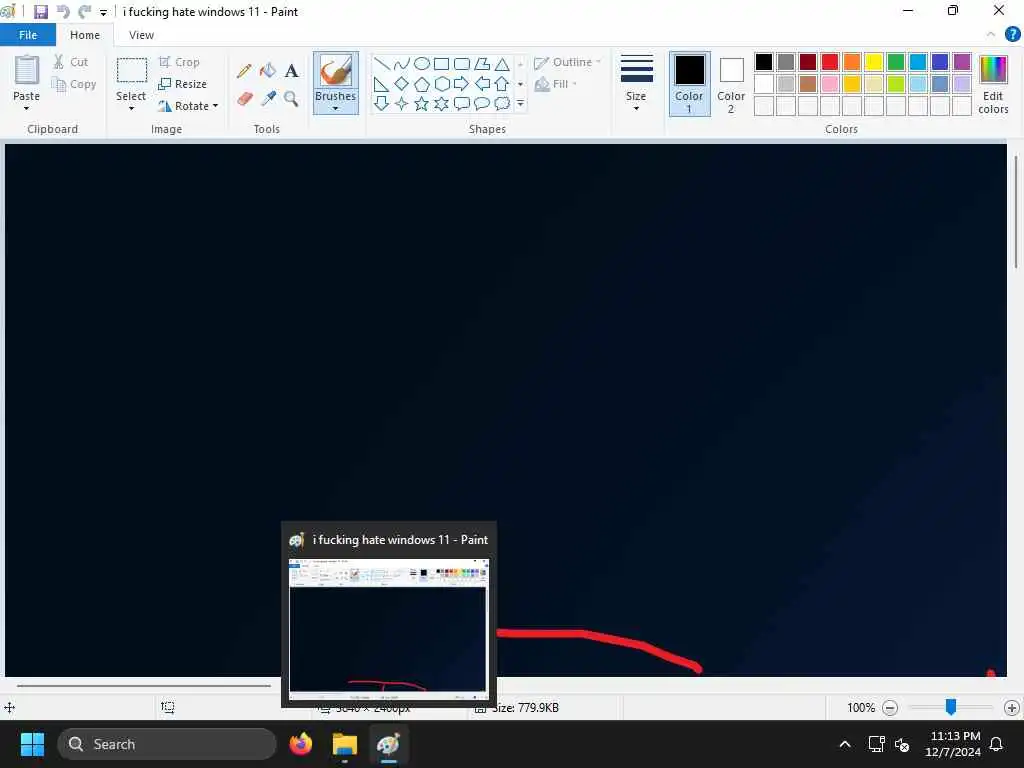Expand the Rotate dropdown
This screenshot has width=1024, height=768.
pyautogui.click(x=215, y=106)
